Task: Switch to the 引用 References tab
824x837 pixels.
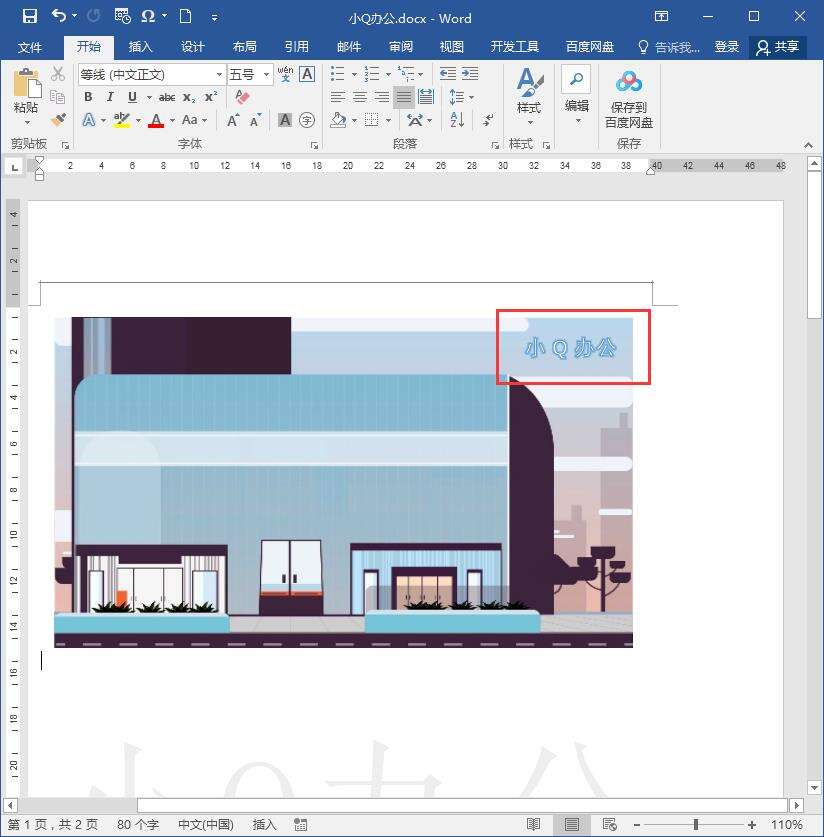Action: tap(296, 47)
